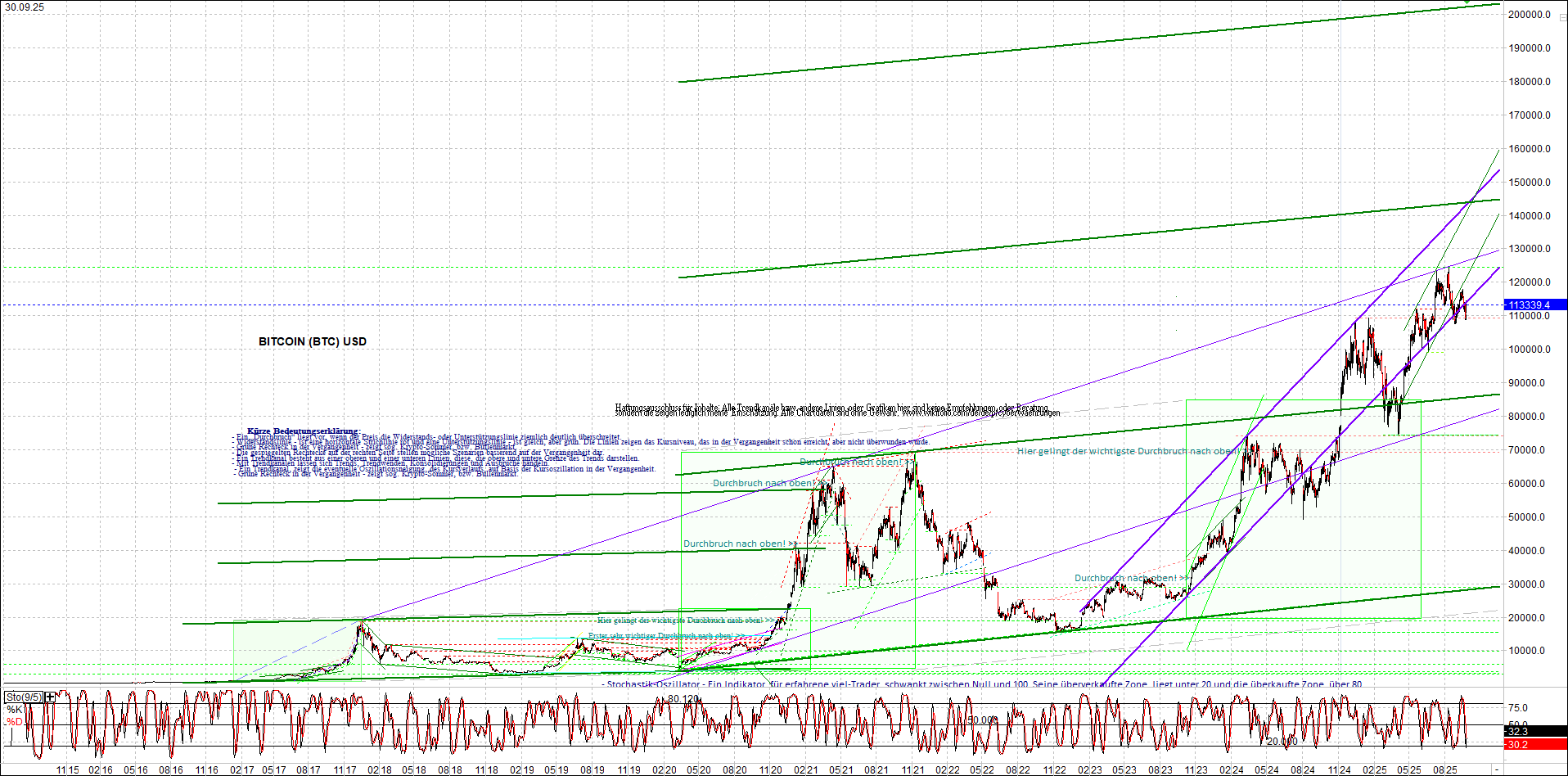
Task: Toggle the blue %K line via its label
Action: click(x=11, y=709)
